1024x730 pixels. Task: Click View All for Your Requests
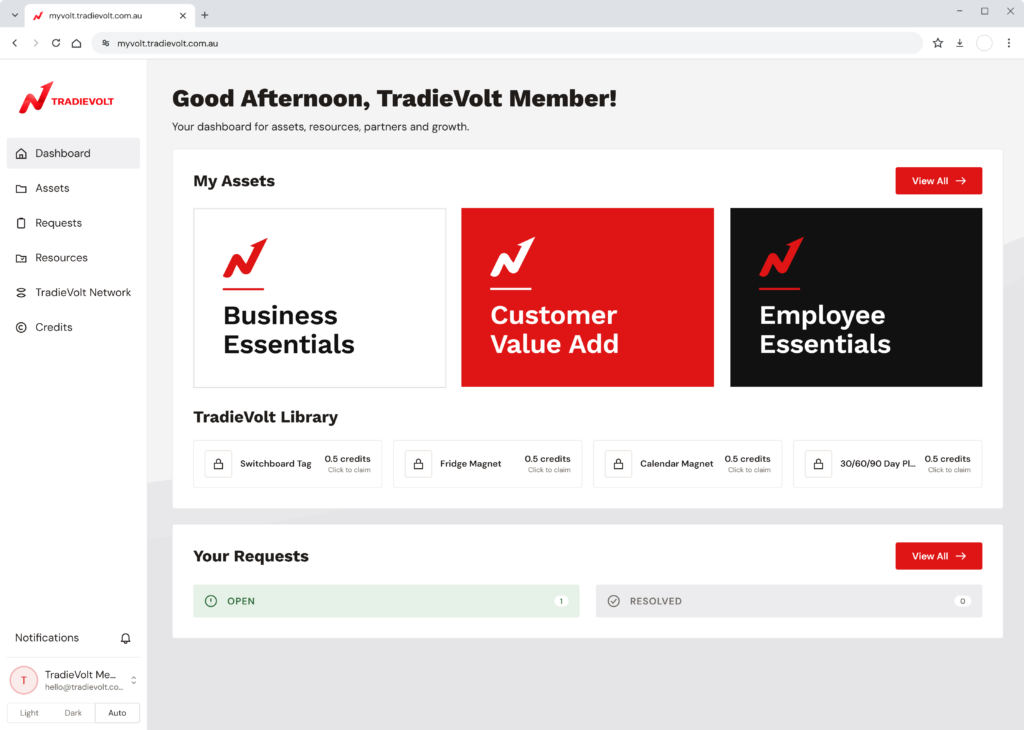point(938,556)
